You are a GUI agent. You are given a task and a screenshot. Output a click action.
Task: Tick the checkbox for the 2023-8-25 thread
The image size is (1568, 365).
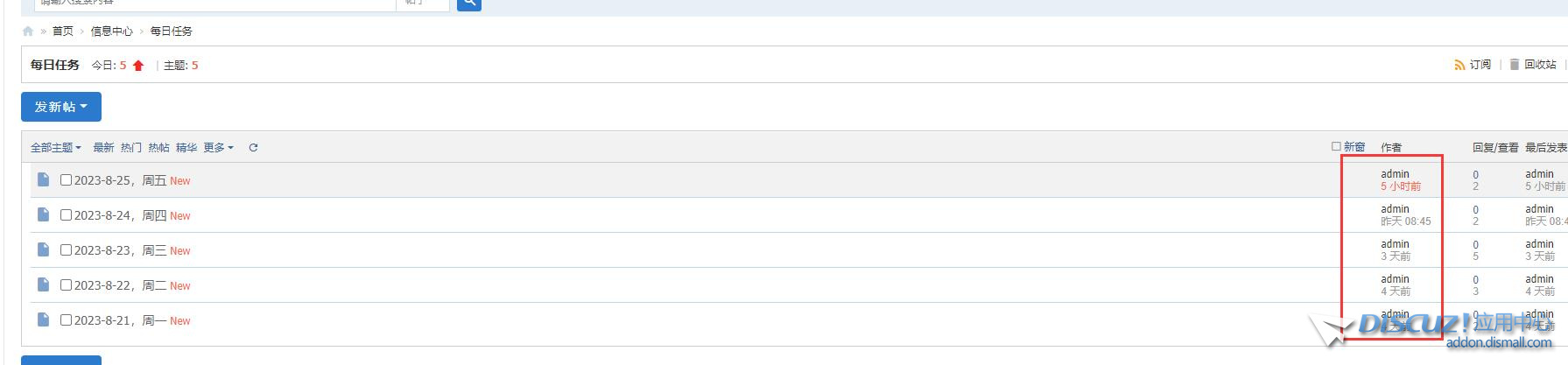click(66, 179)
